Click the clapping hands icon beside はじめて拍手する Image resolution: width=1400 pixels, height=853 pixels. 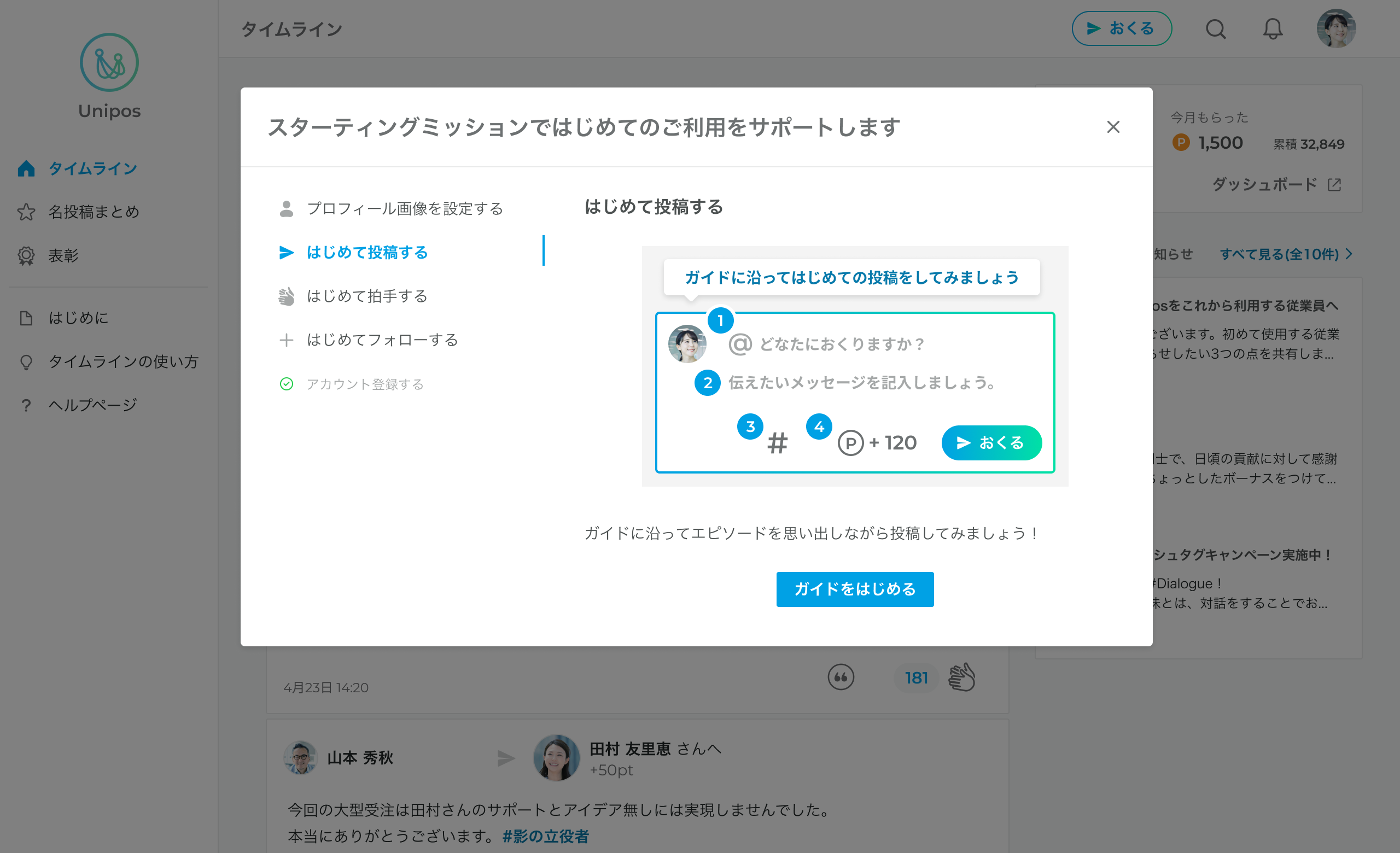pos(287,296)
